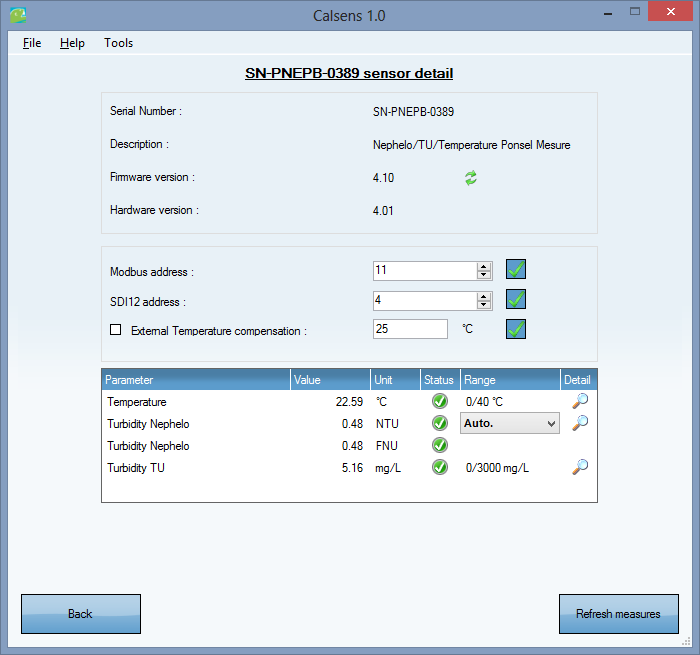Click the Refresh measures button
Viewport: 700px width, 655px height.
[x=619, y=614]
